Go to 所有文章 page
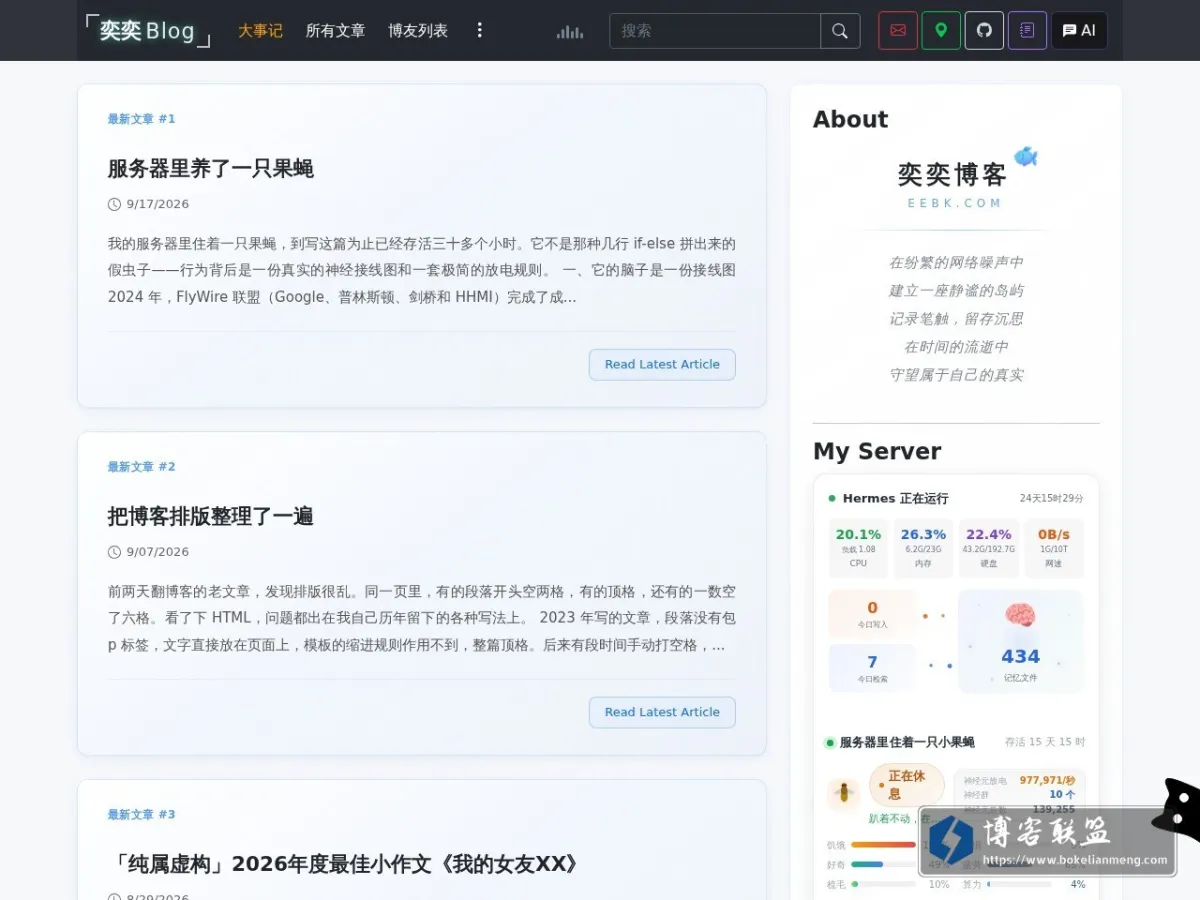Image resolution: width=1200 pixels, height=900 pixels. coord(335,31)
